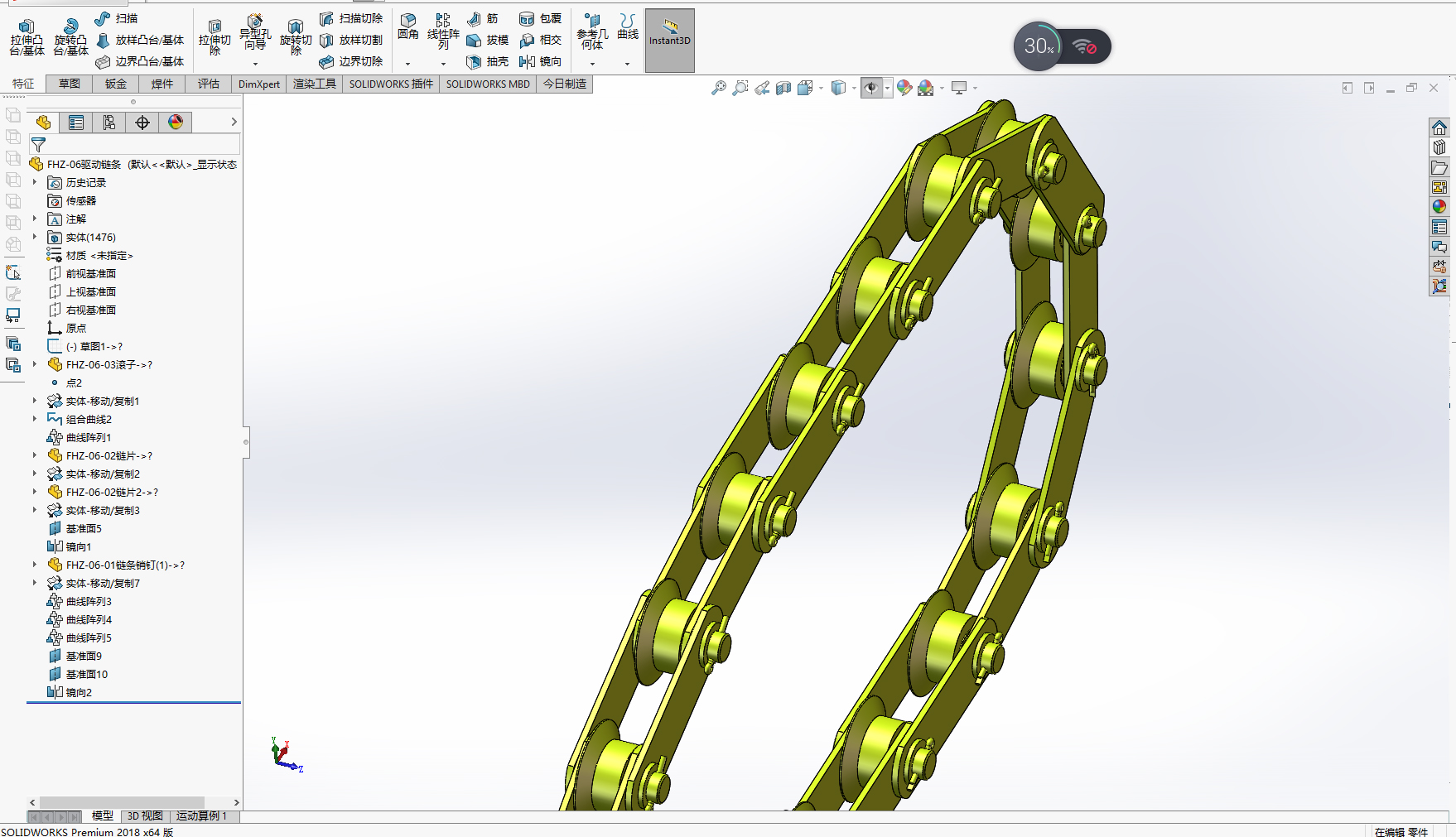1456x837 pixels.
Task: Open the 运动算例 1 bottom tab
Action: point(201,816)
